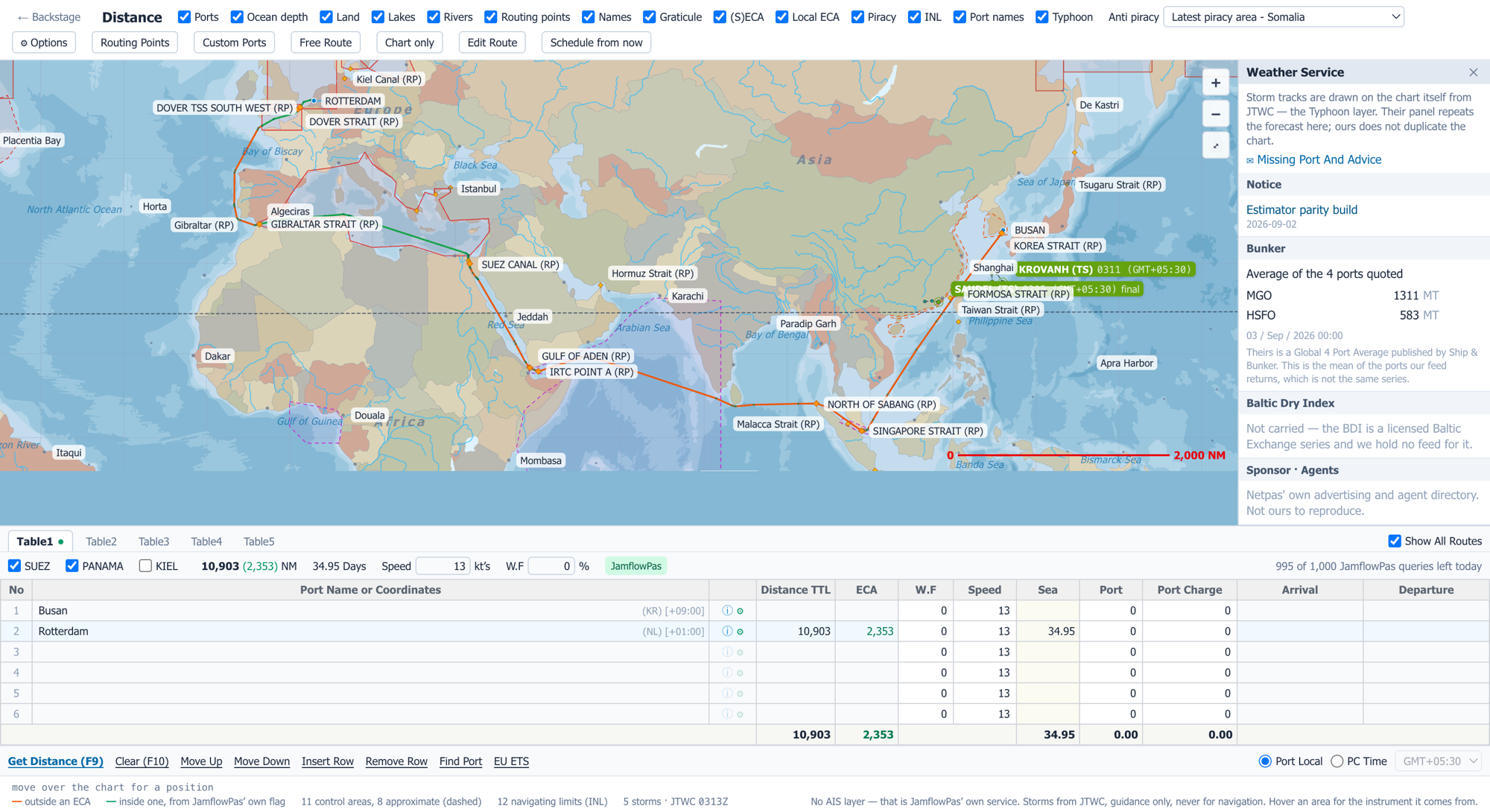This screenshot has height=812, width=1490.
Task: Click Get Distance (F9) link
Action: click(x=55, y=761)
